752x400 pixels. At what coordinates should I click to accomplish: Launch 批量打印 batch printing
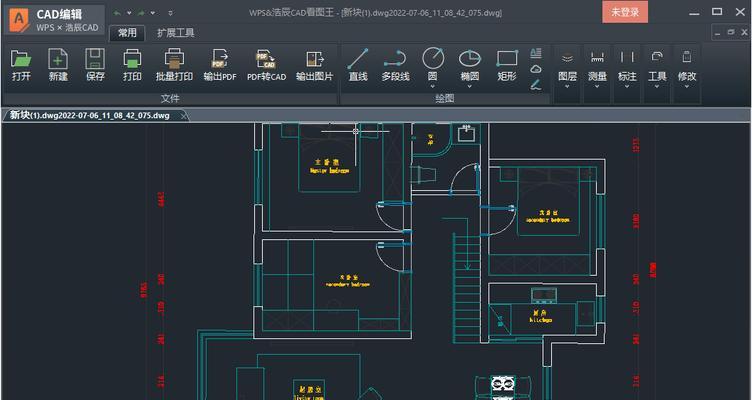(x=175, y=65)
